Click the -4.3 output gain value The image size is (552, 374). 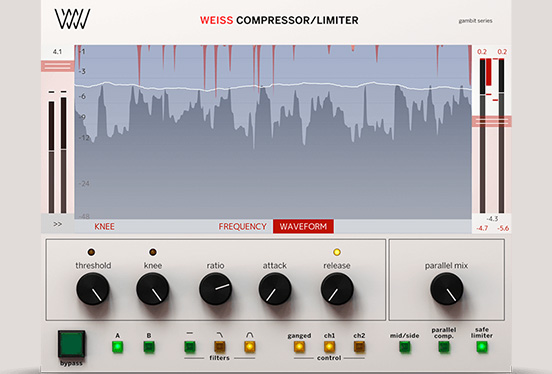pos(492,219)
